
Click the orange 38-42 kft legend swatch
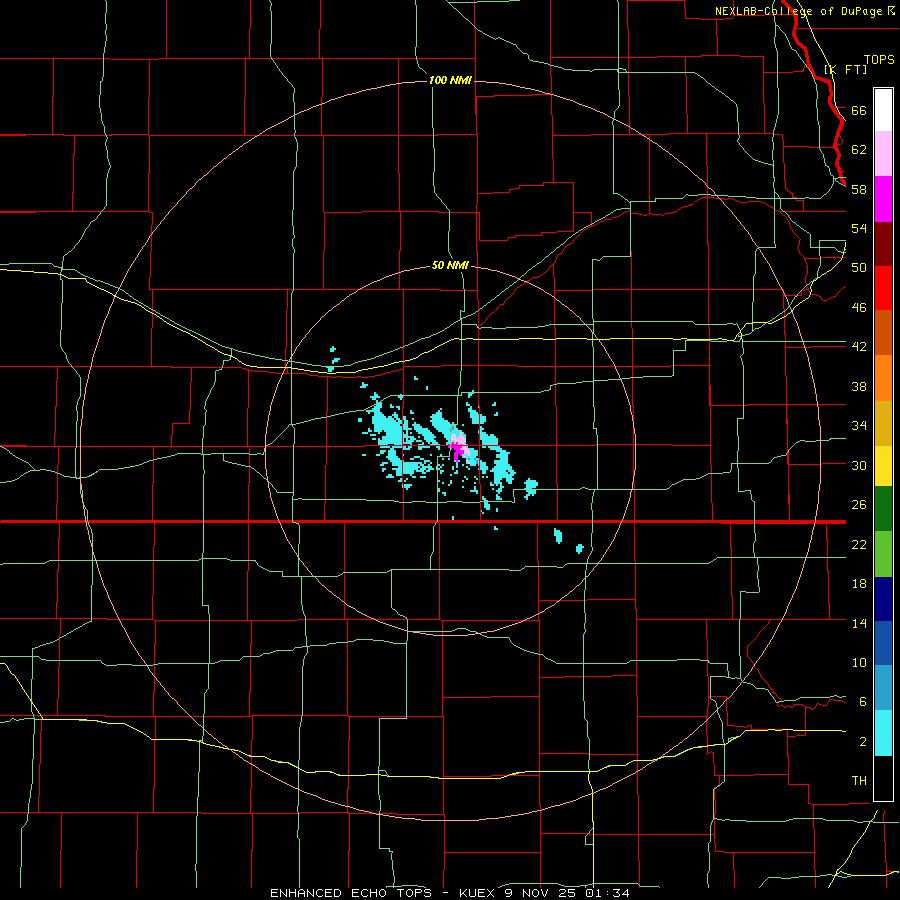point(883,378)
